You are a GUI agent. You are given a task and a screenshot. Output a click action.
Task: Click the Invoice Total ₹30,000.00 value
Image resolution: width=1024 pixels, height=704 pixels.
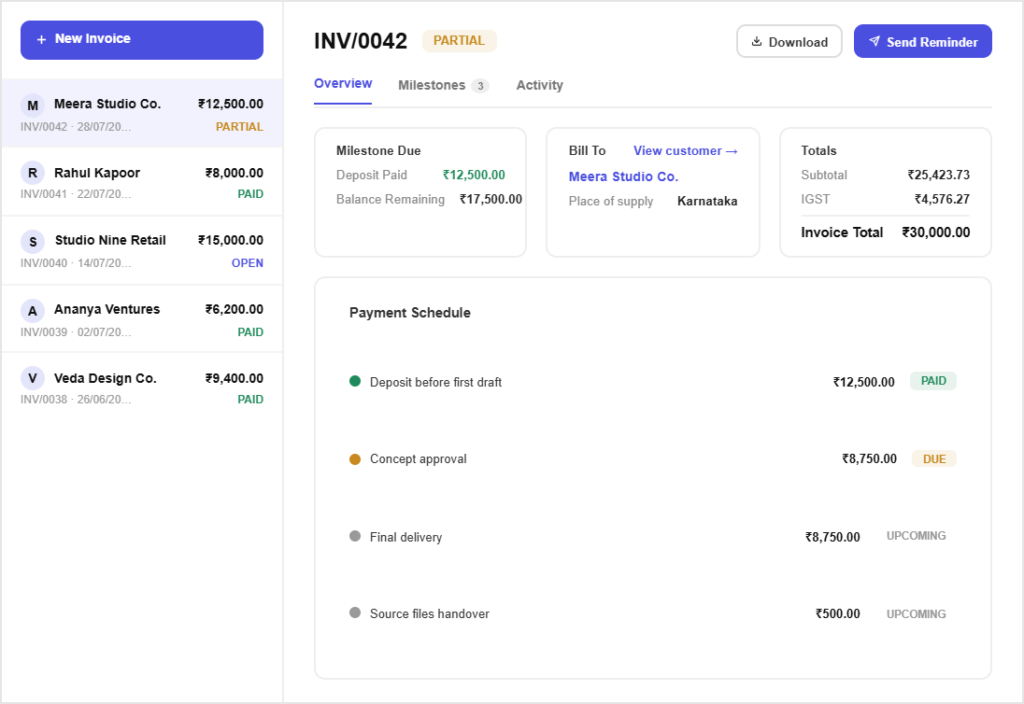tap(936, 232)
